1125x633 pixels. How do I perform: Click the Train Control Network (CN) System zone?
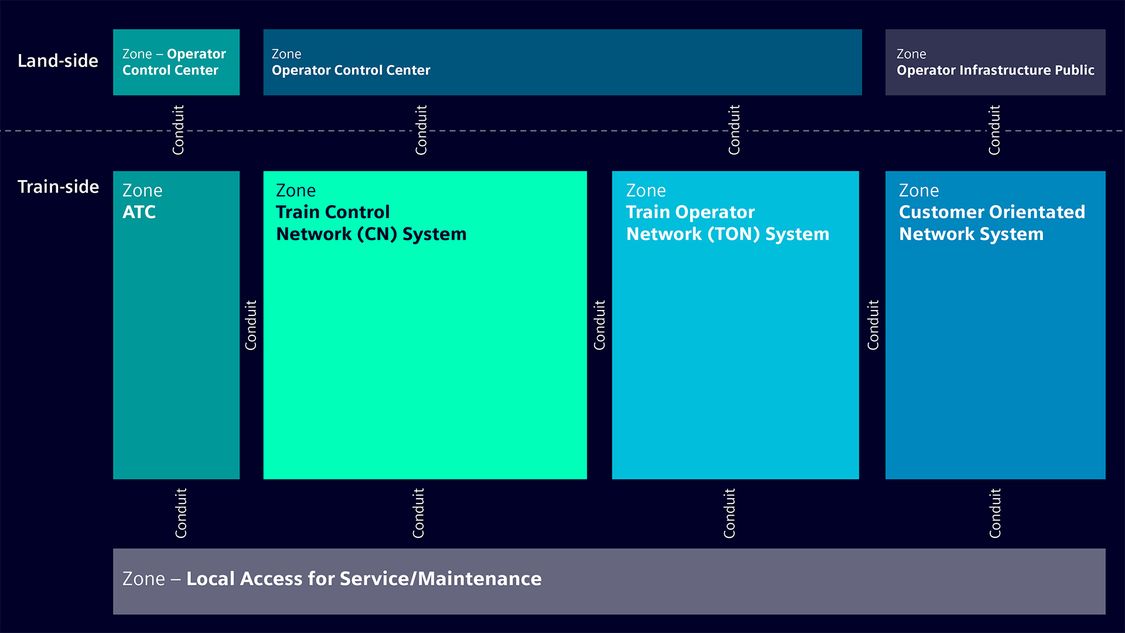425,325
